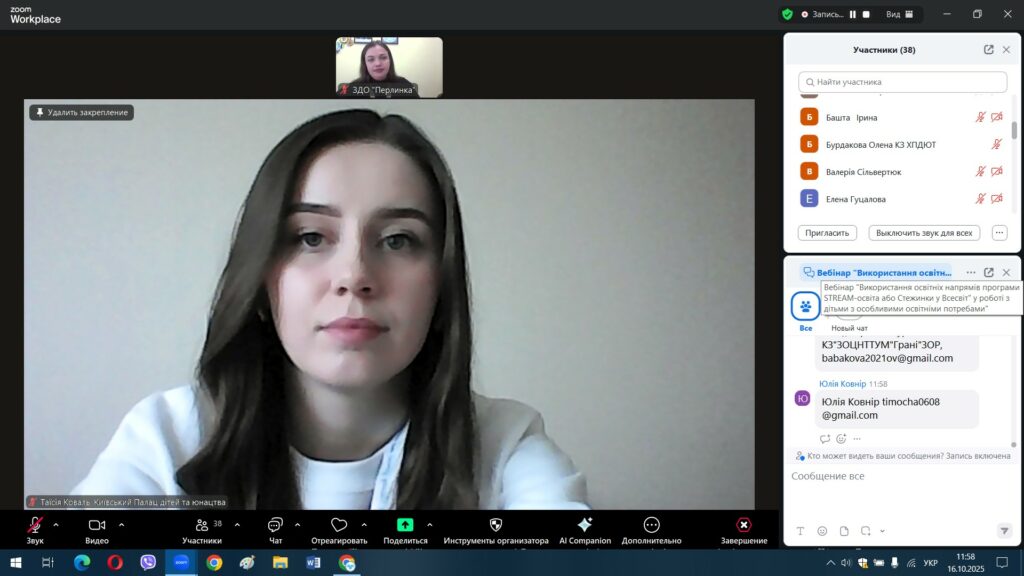This screenshot has width=1024, height=576.
Task: Open the emoji picker in chat toolbar
Action: tap(822, 531)
